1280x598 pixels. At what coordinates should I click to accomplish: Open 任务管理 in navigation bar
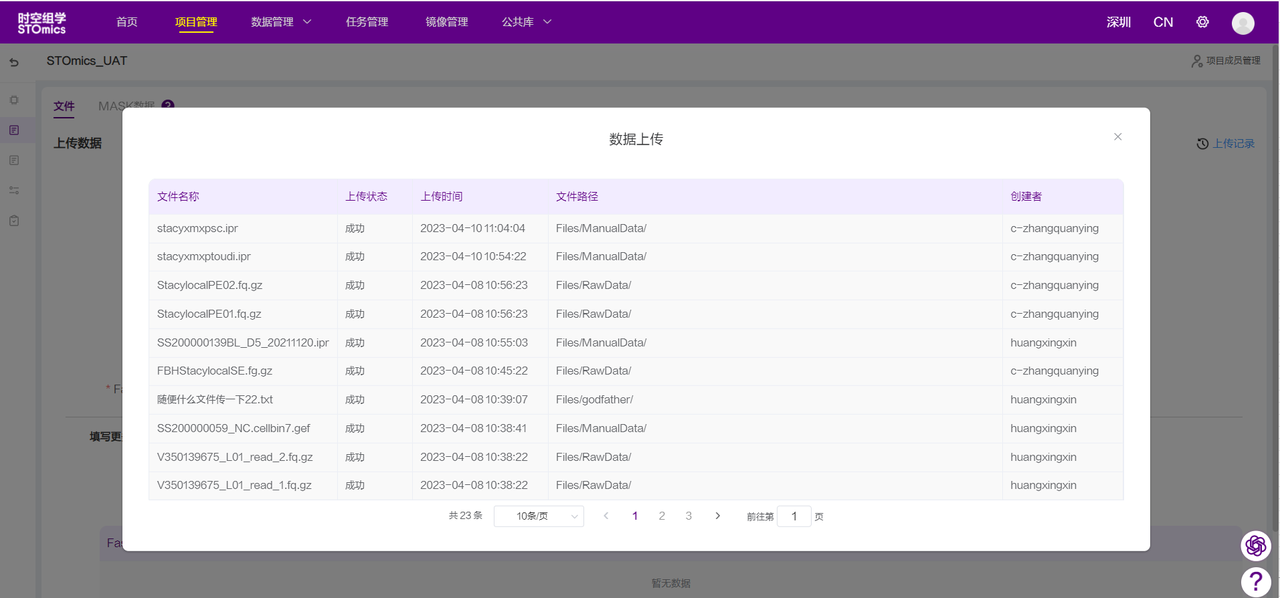[x=367, y=22]
